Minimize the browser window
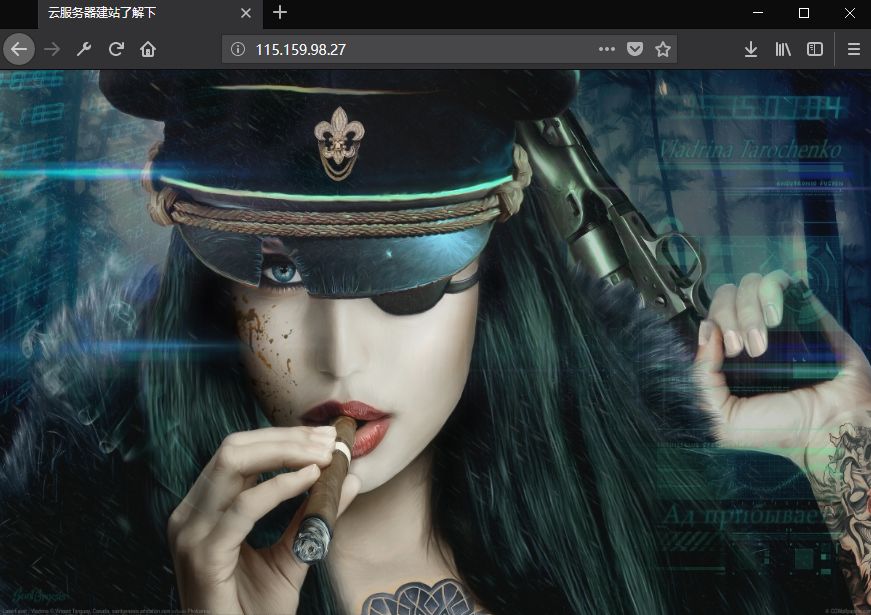The height and width of the screenshot is (615, 871). tap(758, 13)
